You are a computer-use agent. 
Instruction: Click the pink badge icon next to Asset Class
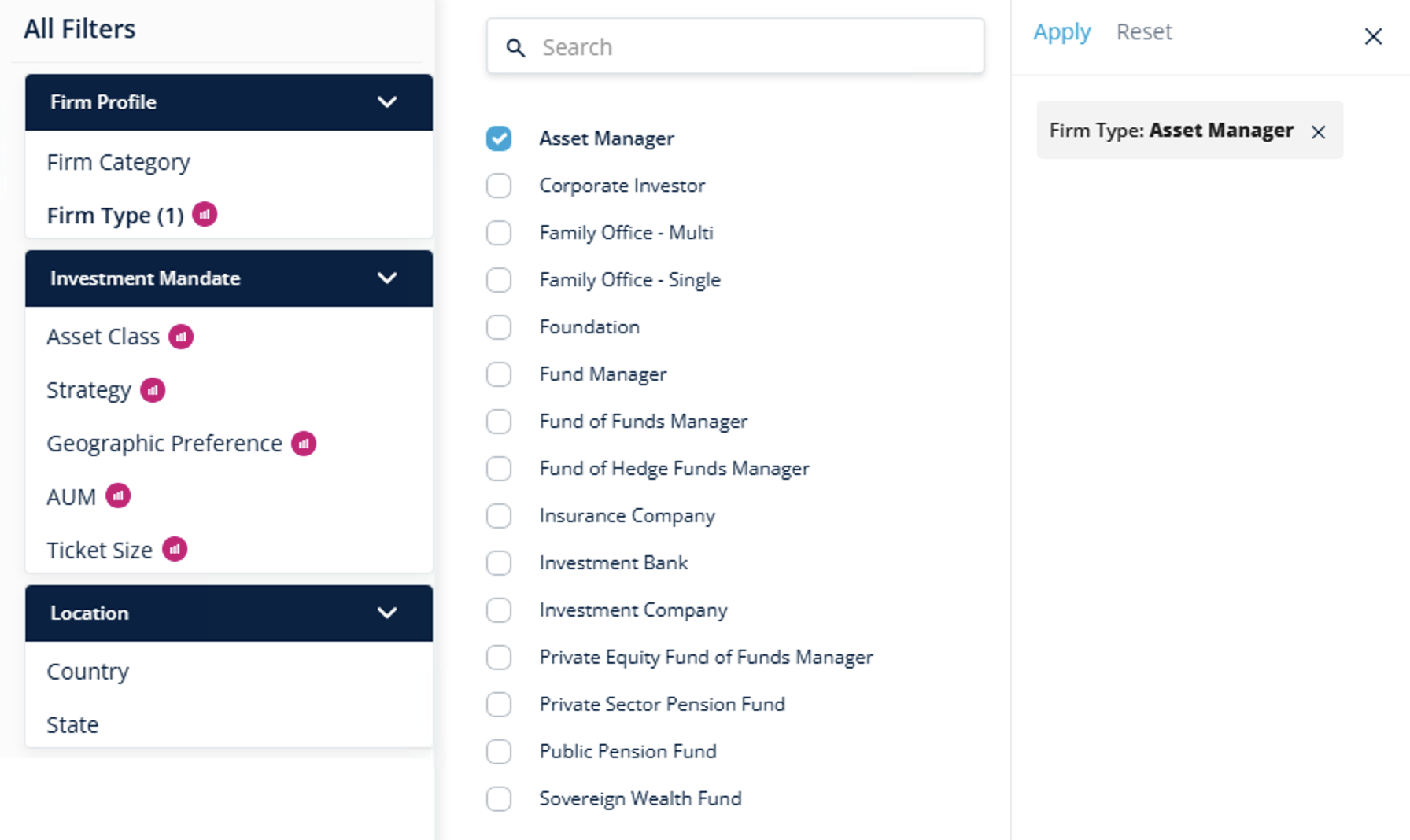click(x=181, y=337)
